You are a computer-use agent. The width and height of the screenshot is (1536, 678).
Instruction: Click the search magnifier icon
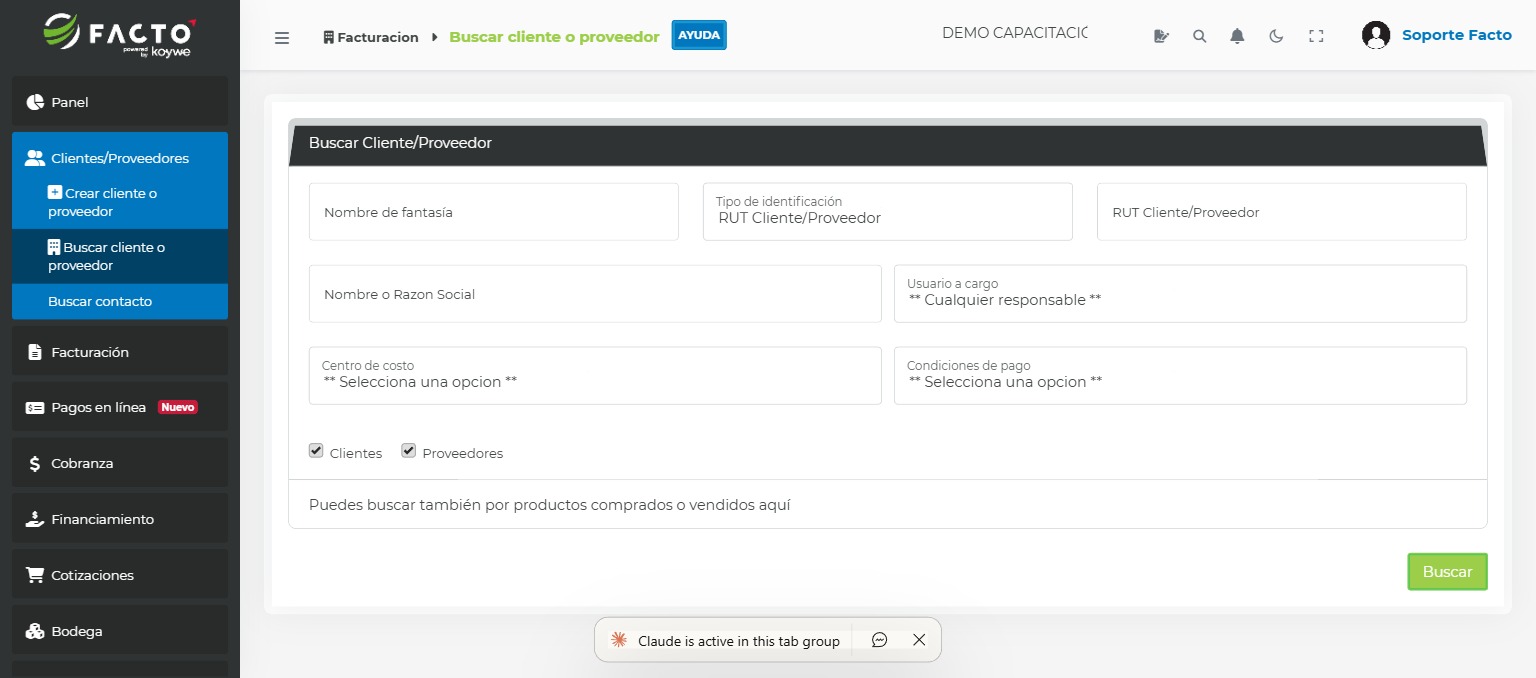1199,35
